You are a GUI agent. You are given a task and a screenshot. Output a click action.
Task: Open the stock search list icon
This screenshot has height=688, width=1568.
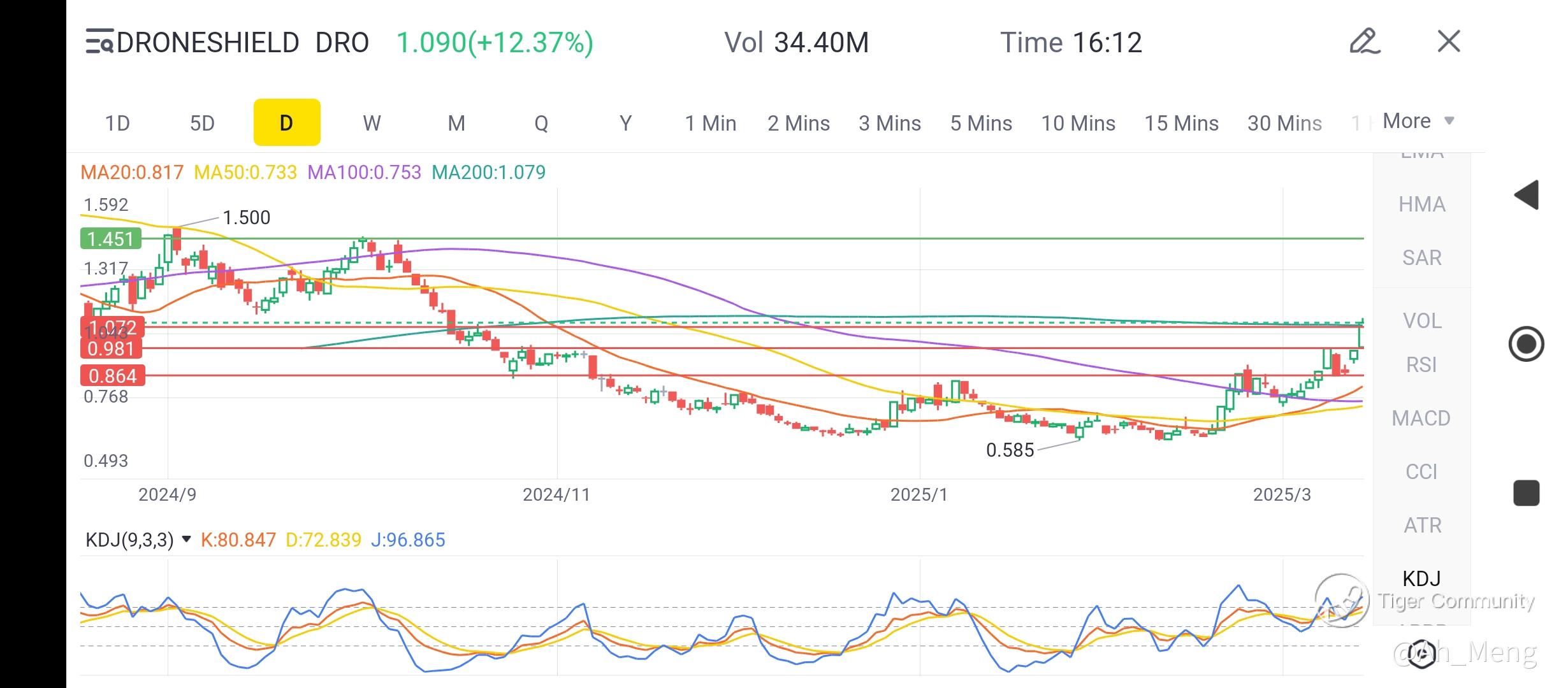99,42
